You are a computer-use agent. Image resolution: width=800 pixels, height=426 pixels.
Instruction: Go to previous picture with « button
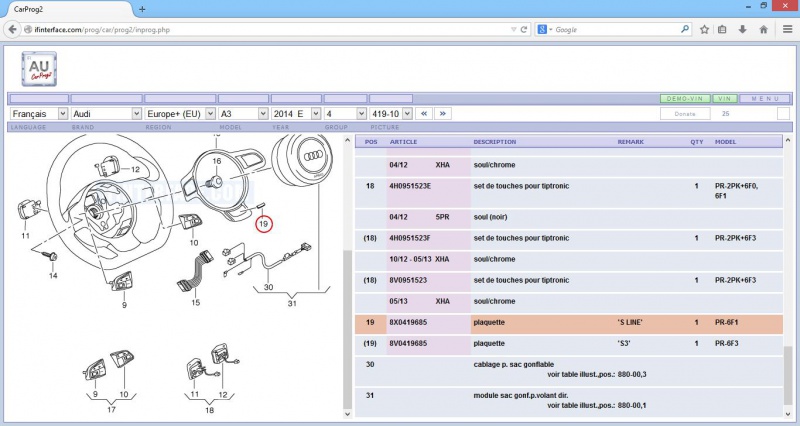coord(424,114)
